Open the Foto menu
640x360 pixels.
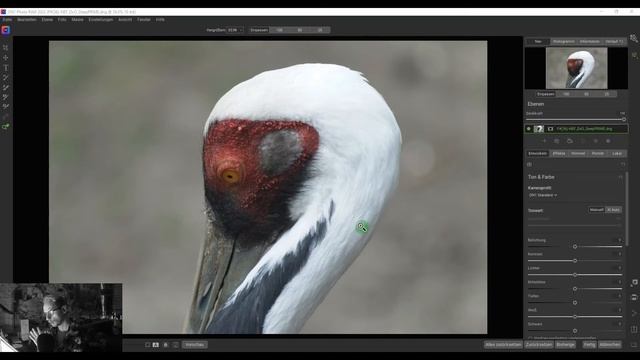[x=62, y=20]
